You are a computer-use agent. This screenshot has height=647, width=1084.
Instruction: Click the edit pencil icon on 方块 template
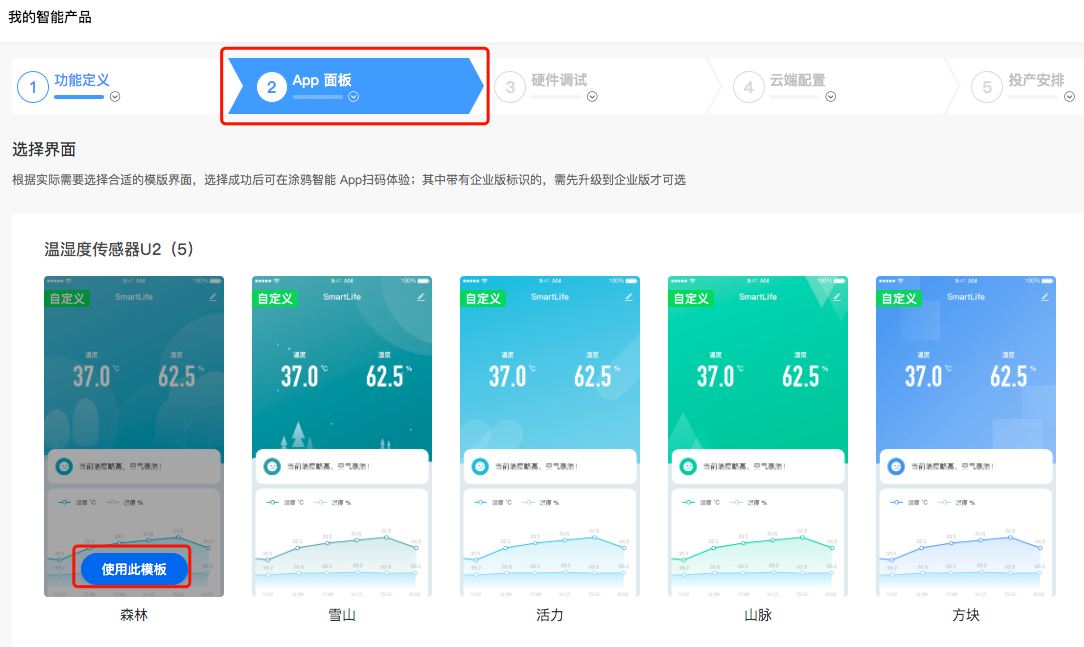[1044, 297]
